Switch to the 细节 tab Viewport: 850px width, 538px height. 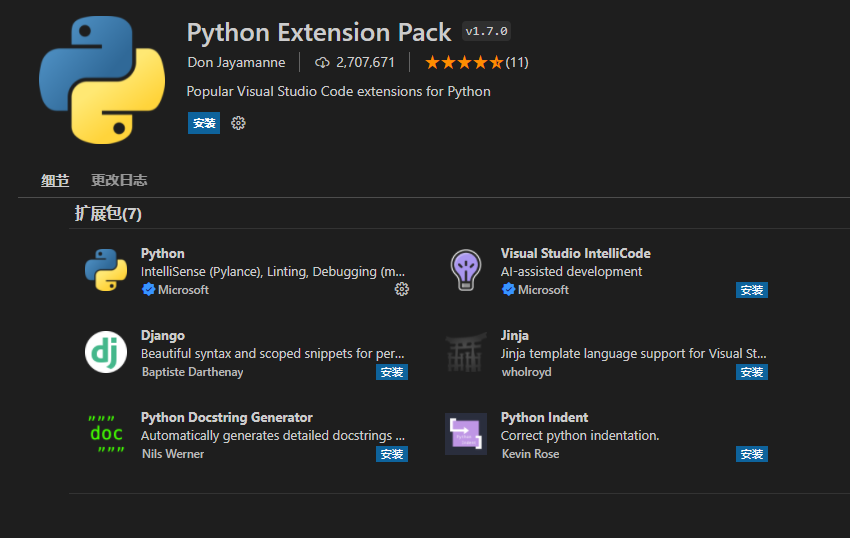(55, 180)
